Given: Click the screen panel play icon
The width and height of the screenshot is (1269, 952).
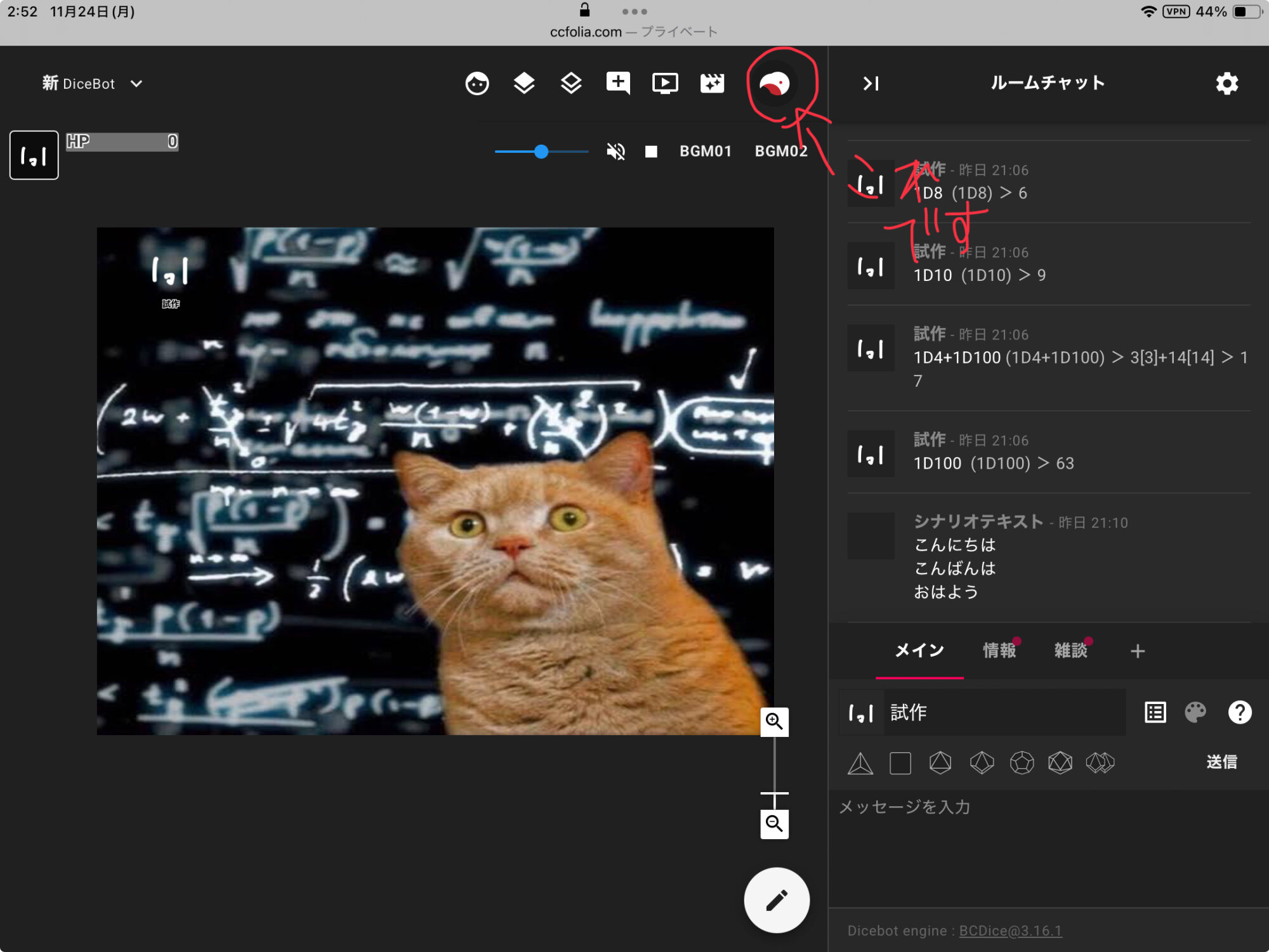Looking at the screenshot, I should pos(665,84).
